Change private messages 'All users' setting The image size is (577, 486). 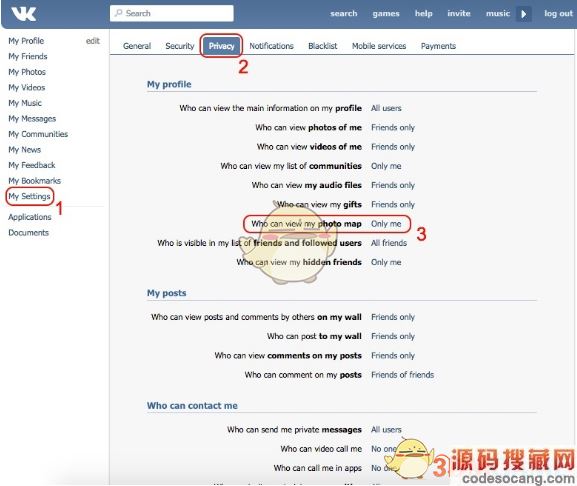click(x=386, y=429)
